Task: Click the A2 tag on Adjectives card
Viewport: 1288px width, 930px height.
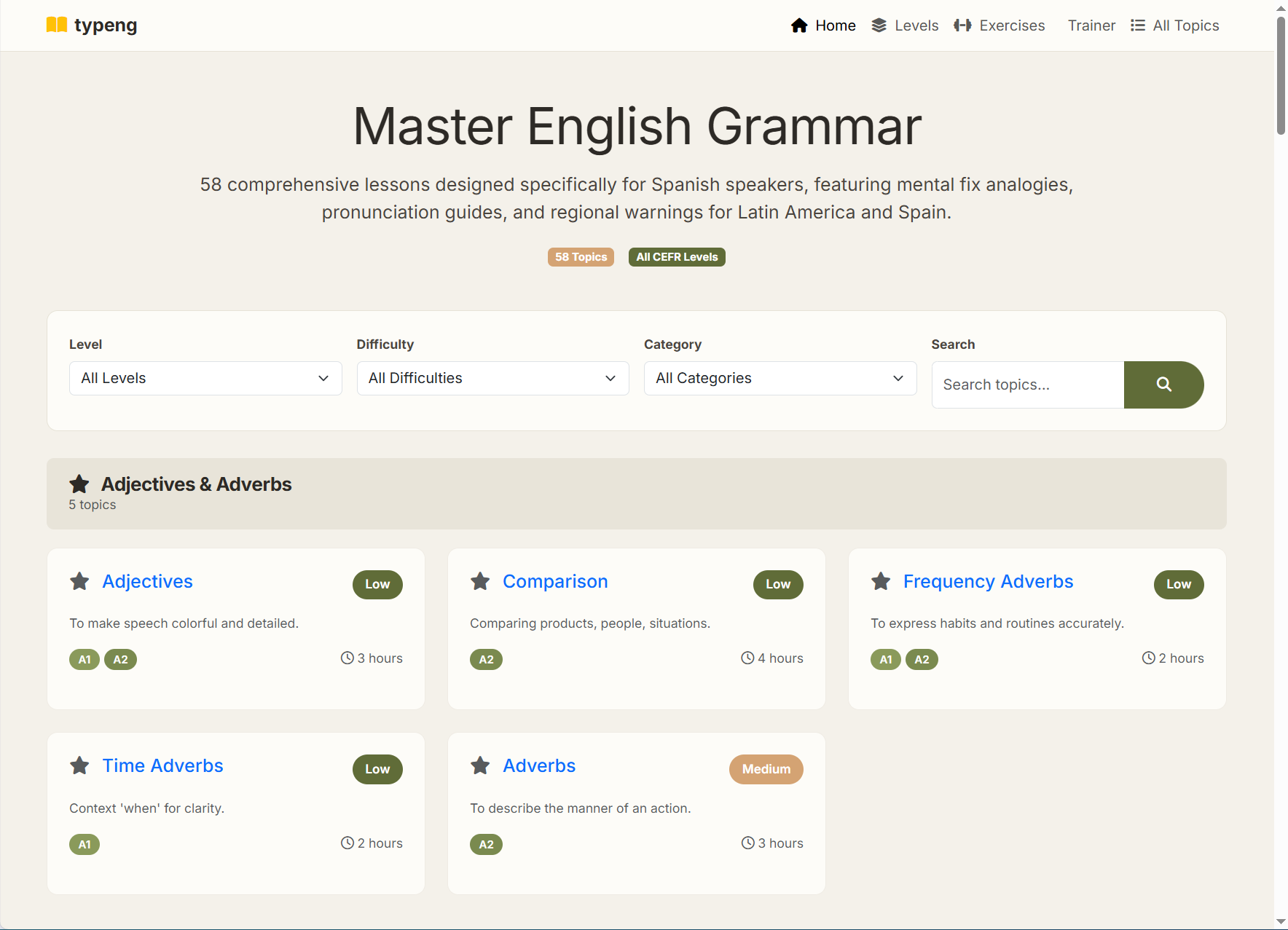Action: pos(120,660)
